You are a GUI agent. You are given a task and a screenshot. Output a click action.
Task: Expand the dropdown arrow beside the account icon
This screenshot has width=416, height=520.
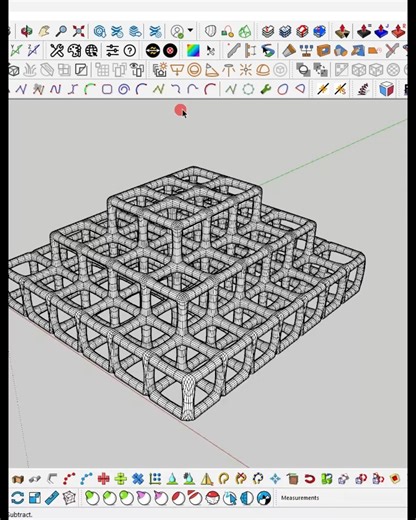(x=190, y=30)
